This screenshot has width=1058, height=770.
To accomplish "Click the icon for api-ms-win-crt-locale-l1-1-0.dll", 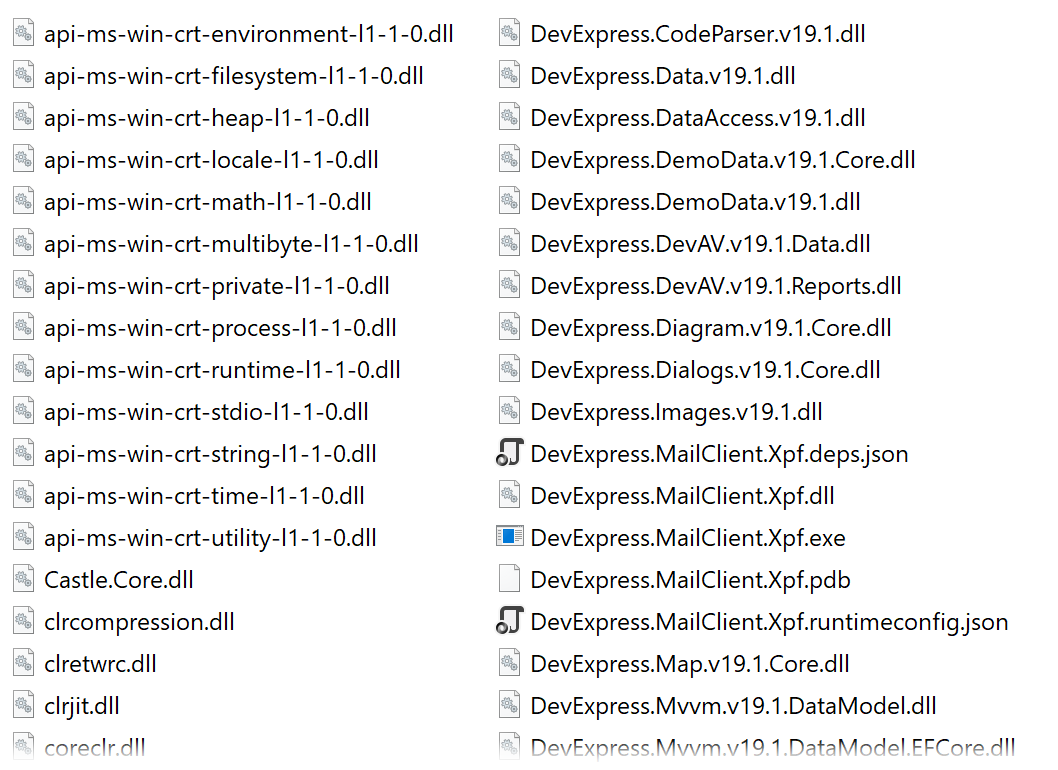I will tap(24, 159).
